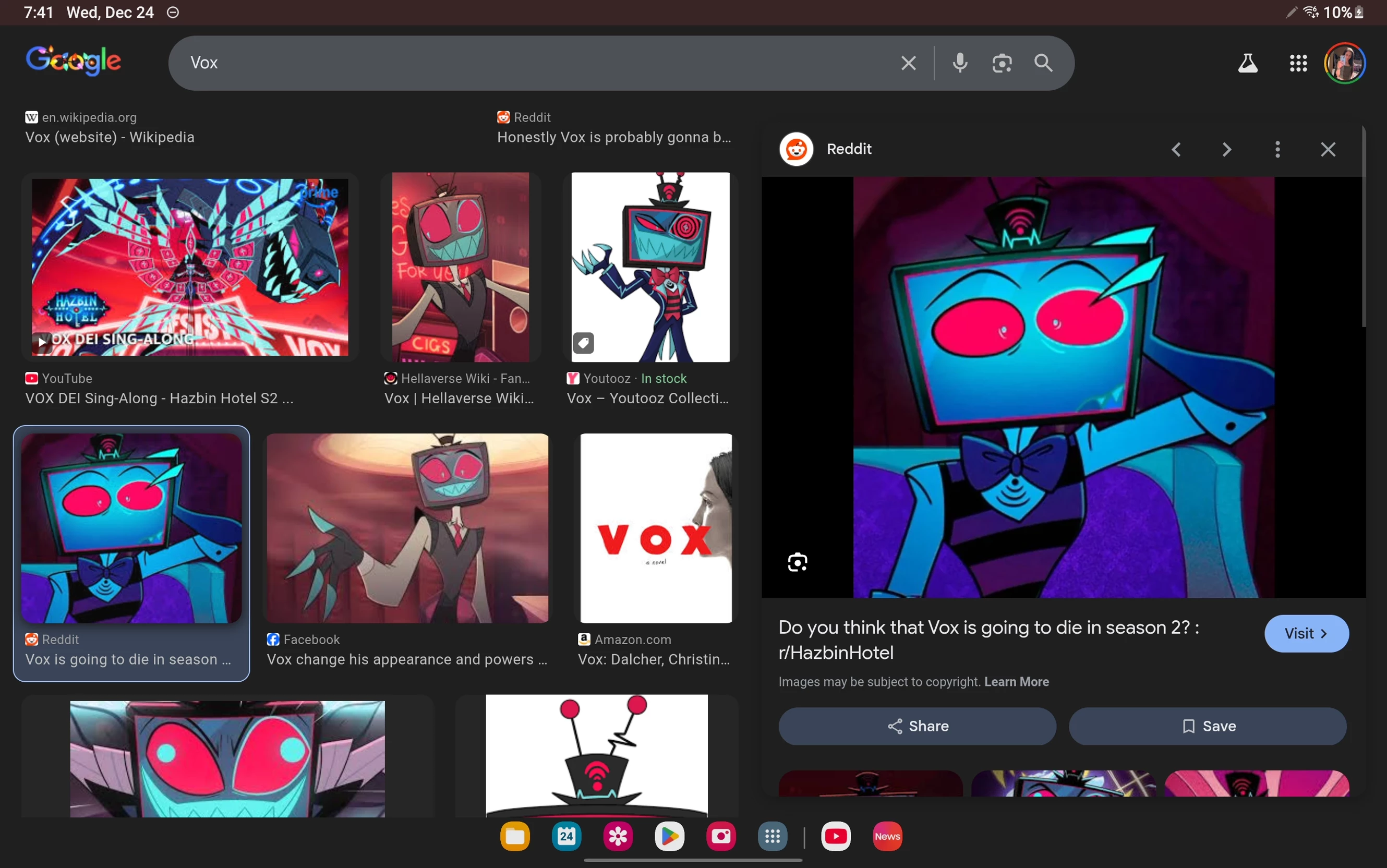Open Search Labs flask icon
Viewport: 1387px width, 868px height.
coord(1248,63)
